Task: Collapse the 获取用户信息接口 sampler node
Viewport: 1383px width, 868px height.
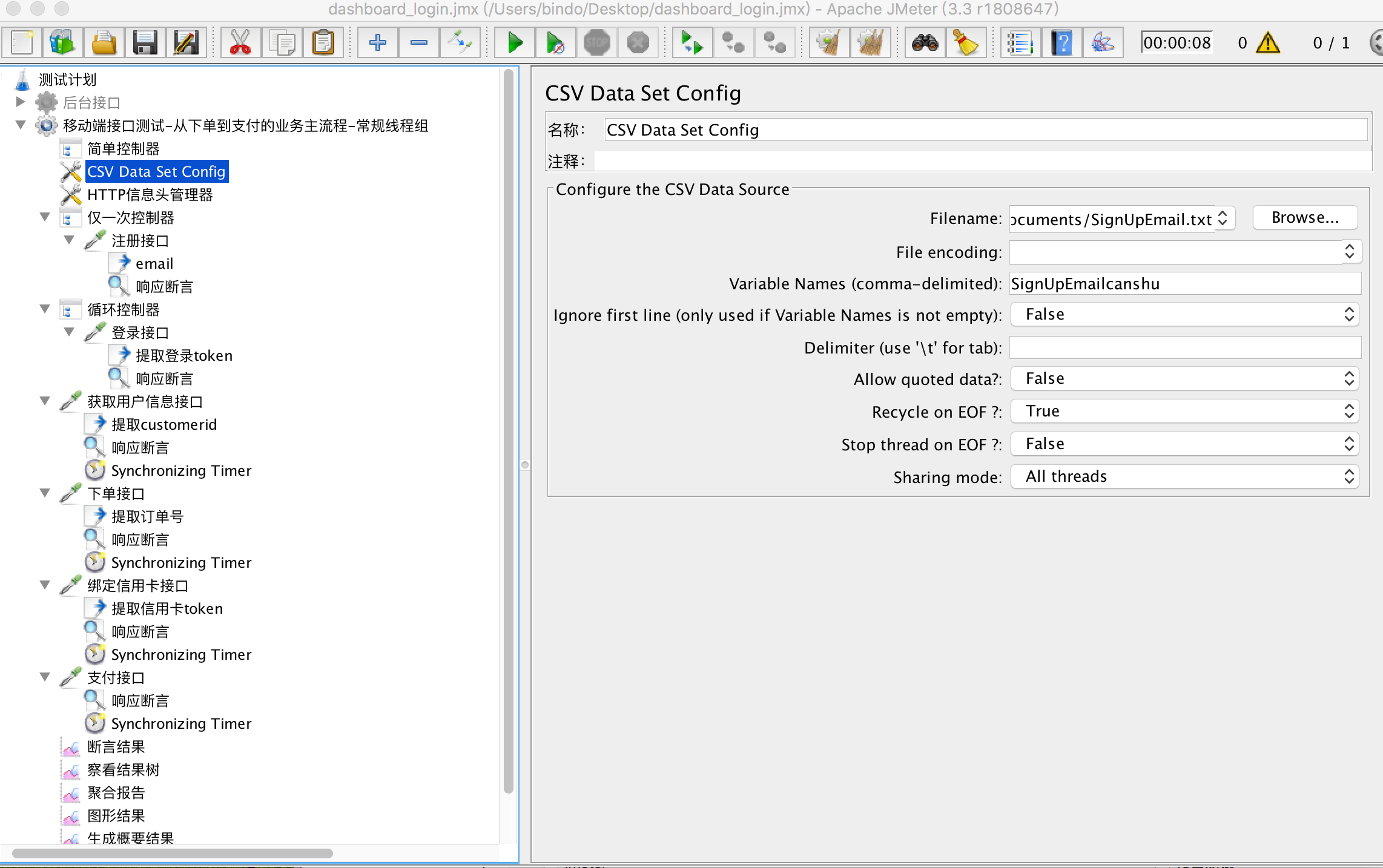Action: [45, 401]
